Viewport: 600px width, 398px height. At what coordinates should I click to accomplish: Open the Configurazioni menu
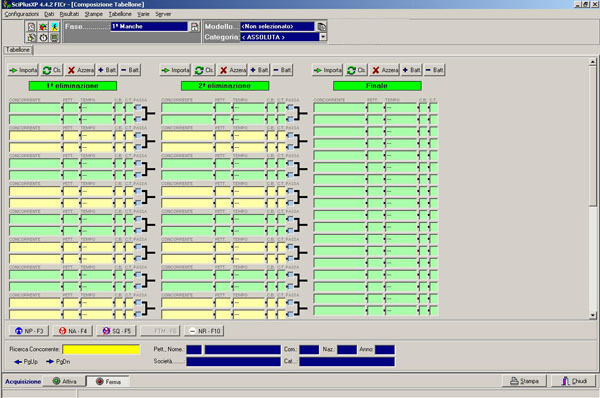(x=21, y=14)
